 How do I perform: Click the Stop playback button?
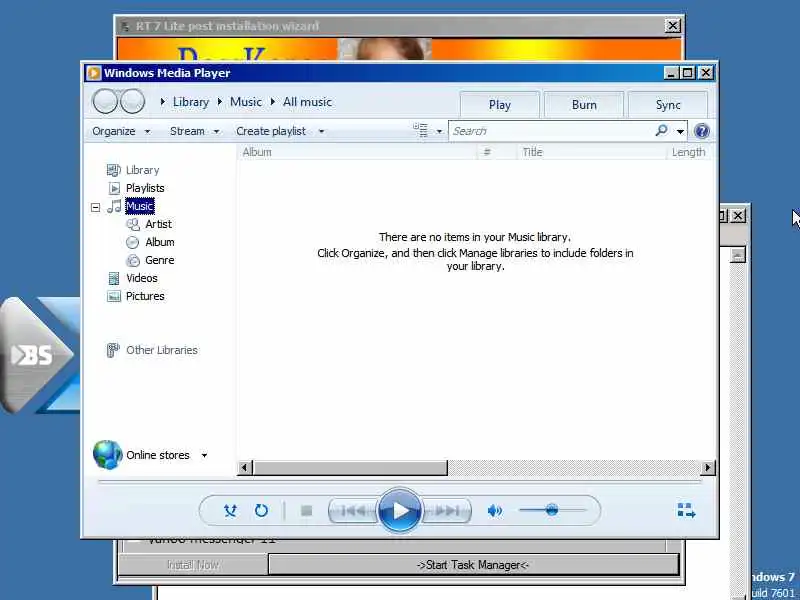(x=306, y=510)
